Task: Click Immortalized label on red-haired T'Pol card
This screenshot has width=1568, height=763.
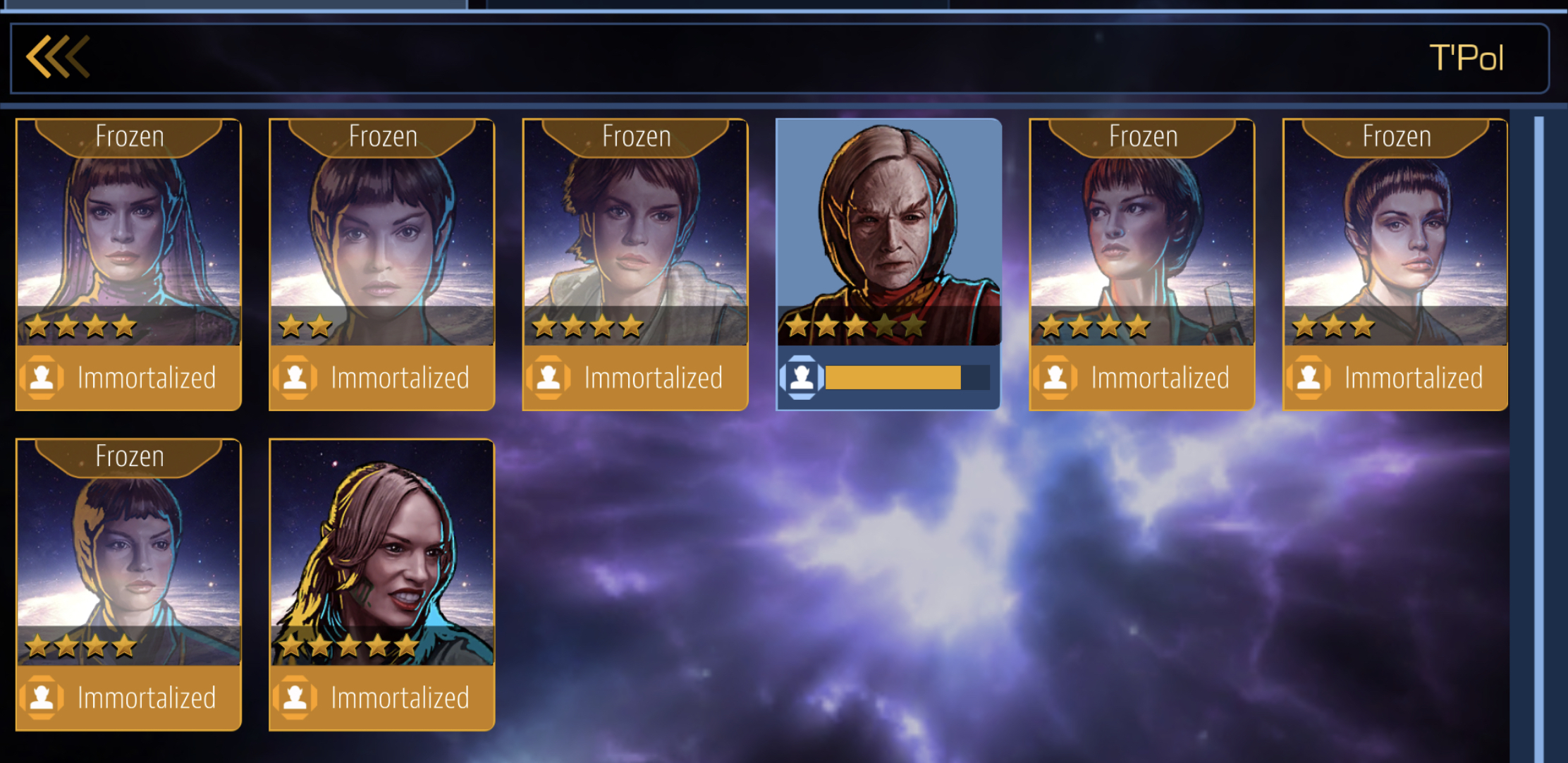Action: (x=1160, y=378)
